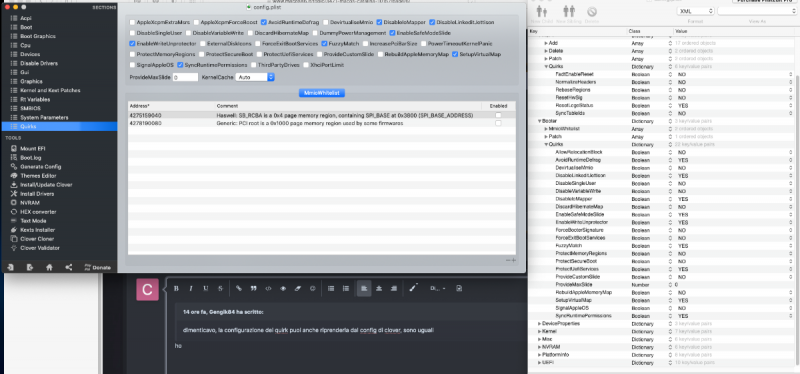The height and width of the screenshot is (374, 800).
Task: Toggle bold formatting in the forum editor
Action: 176,288
